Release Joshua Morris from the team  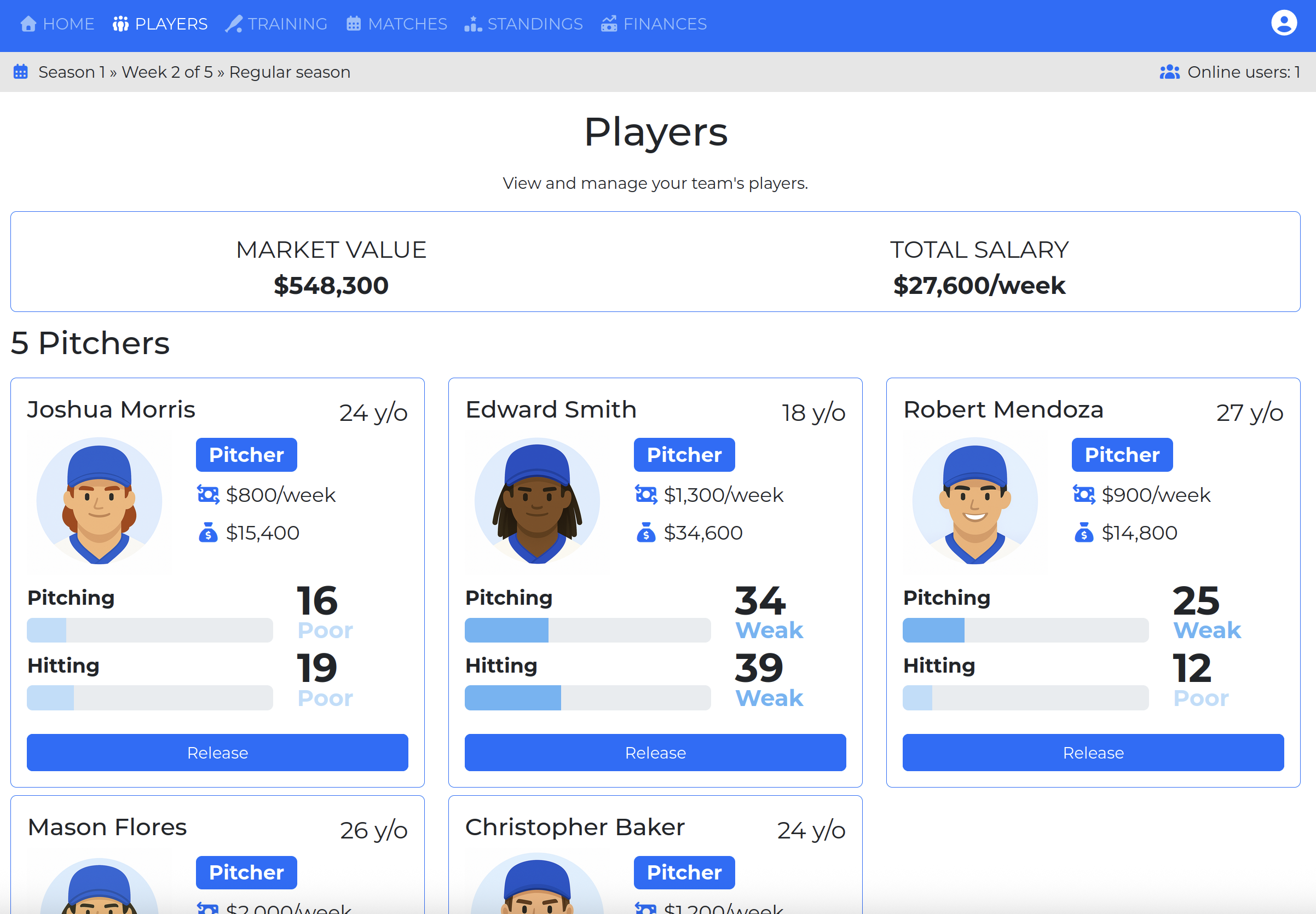point(217,753)
